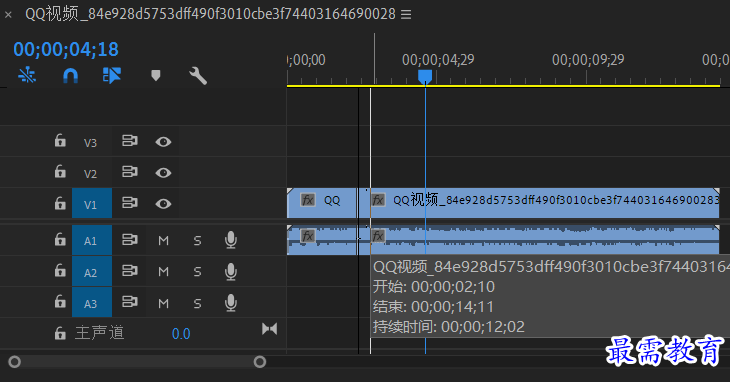Enable voice-over record on A2
Viewport: 730px width, 382px height.
(x=231, y=272)
